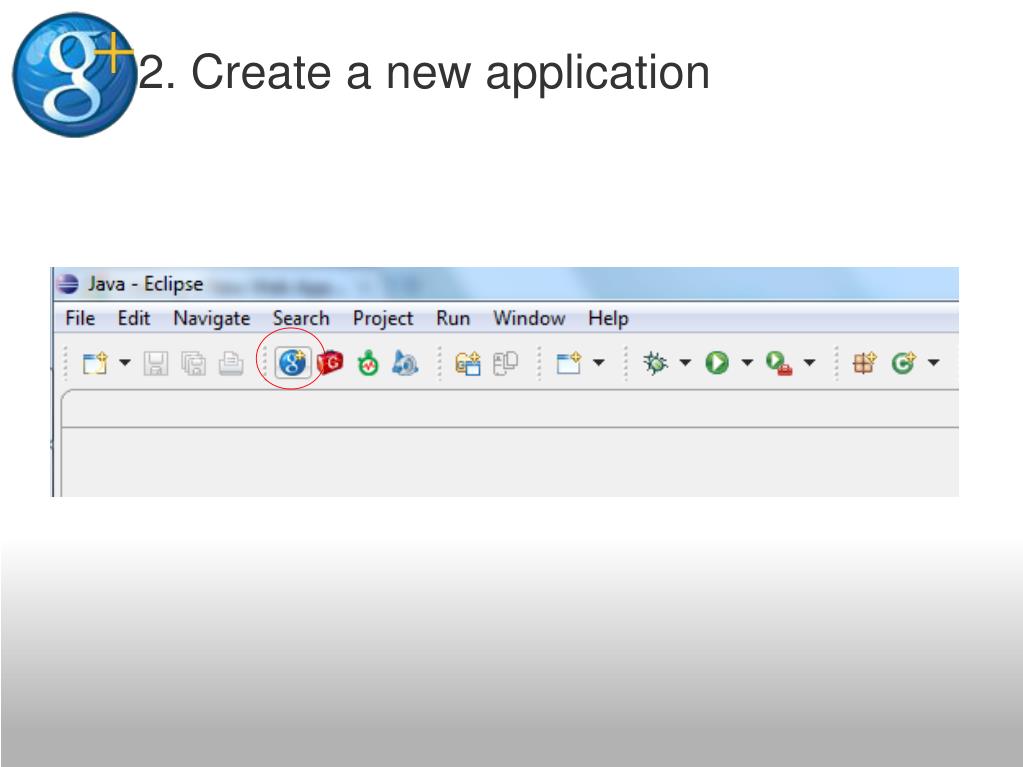The height and width of the screenshot is (767, 1023).
Task: Click the green Speed Tracer stopwatch icon
Action: (369, 363)
